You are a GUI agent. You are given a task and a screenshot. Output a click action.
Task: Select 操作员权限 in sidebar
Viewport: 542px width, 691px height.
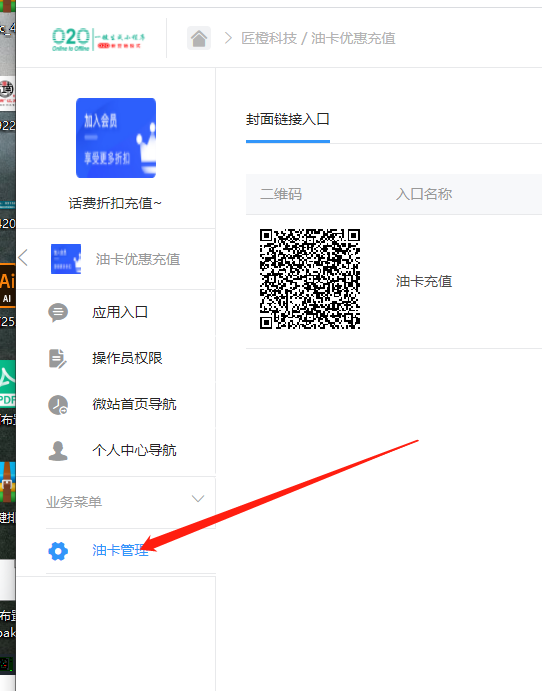(x=127, y=358)
